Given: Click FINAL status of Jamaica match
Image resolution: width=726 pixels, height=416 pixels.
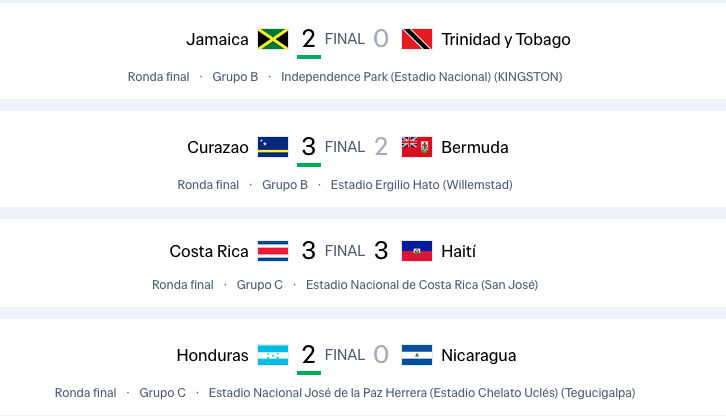Looking at the screenshot, I should [345, 40].
